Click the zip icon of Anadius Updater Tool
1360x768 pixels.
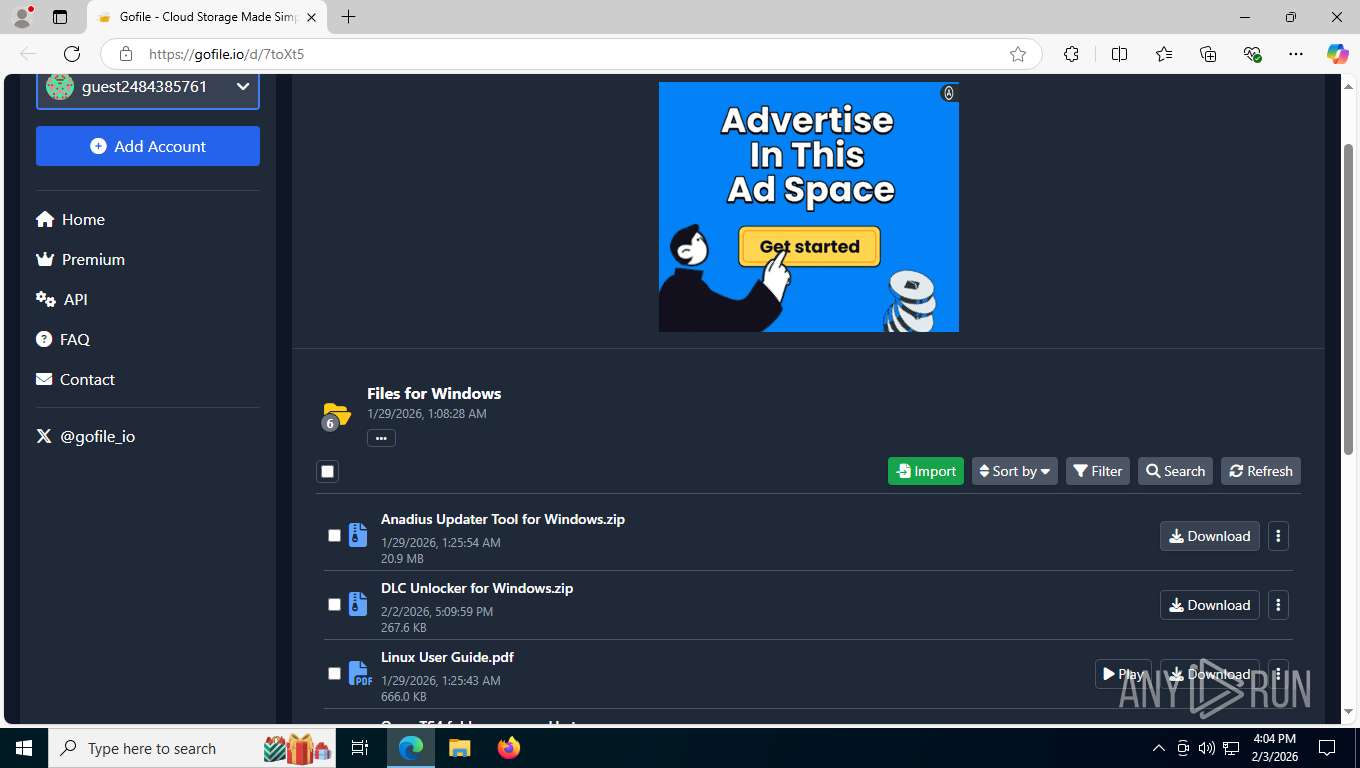(x=358, y=535)
